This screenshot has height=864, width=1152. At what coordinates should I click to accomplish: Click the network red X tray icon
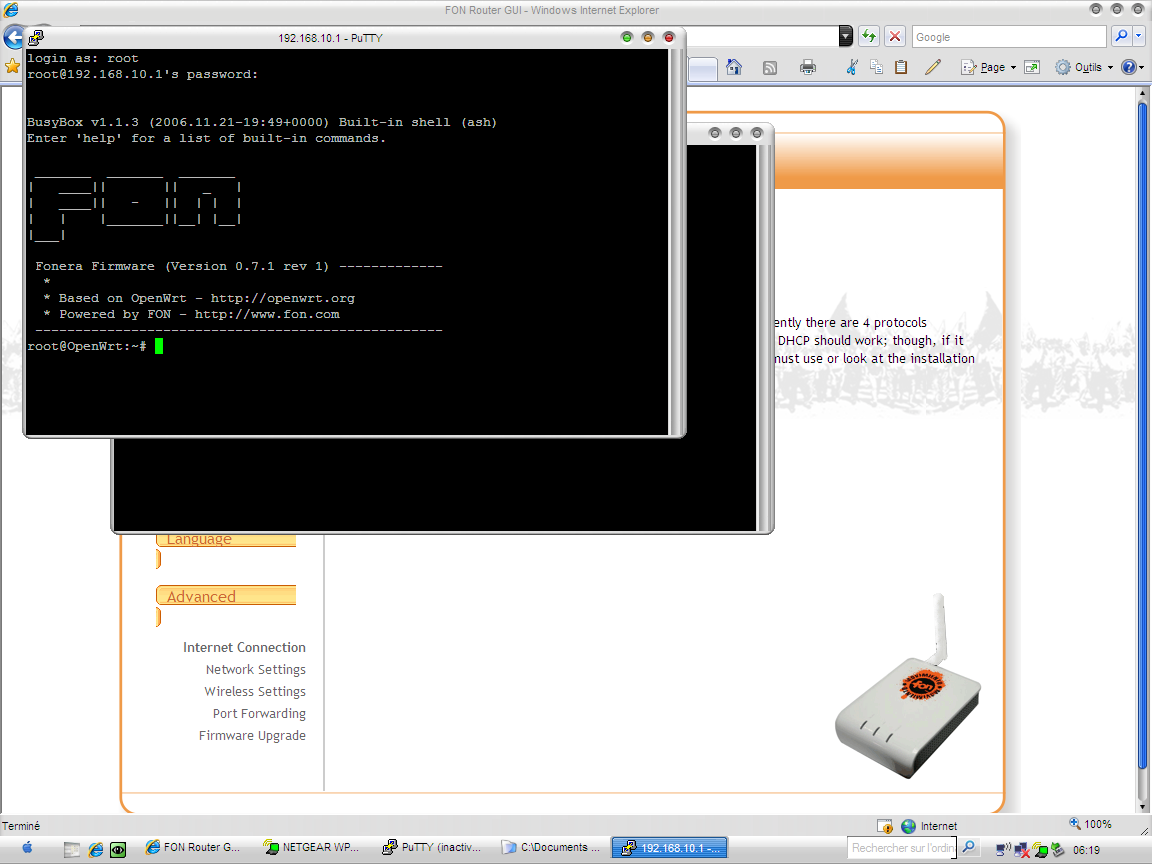[1021, 850]
